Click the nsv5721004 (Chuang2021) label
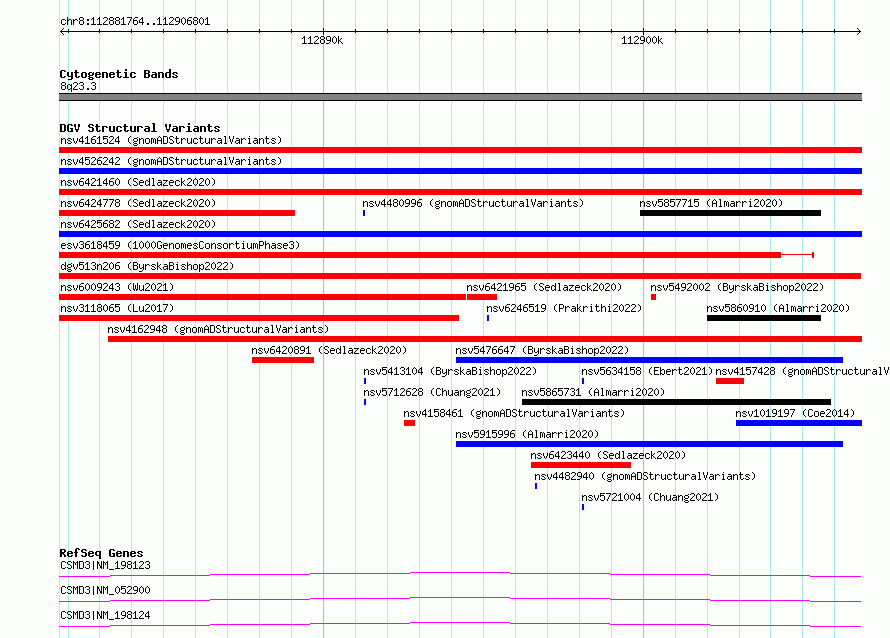Image resolution: width=890 pixels, height=638 pixels. coord(650,497)
